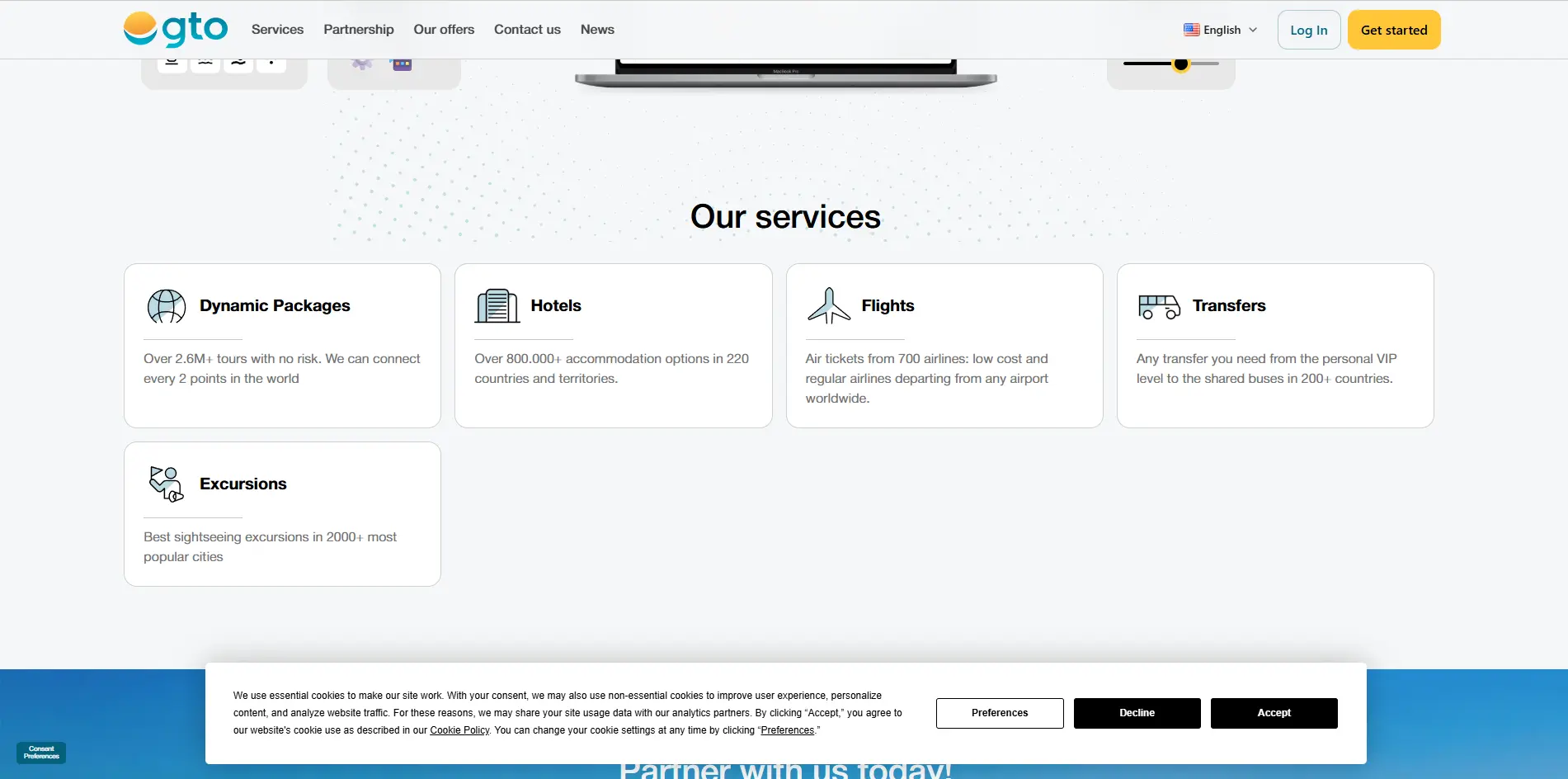Image resolution: width=1568 pixels, height=779 pixels.
Task: Accept all cookies
Action: point(1274,713)
